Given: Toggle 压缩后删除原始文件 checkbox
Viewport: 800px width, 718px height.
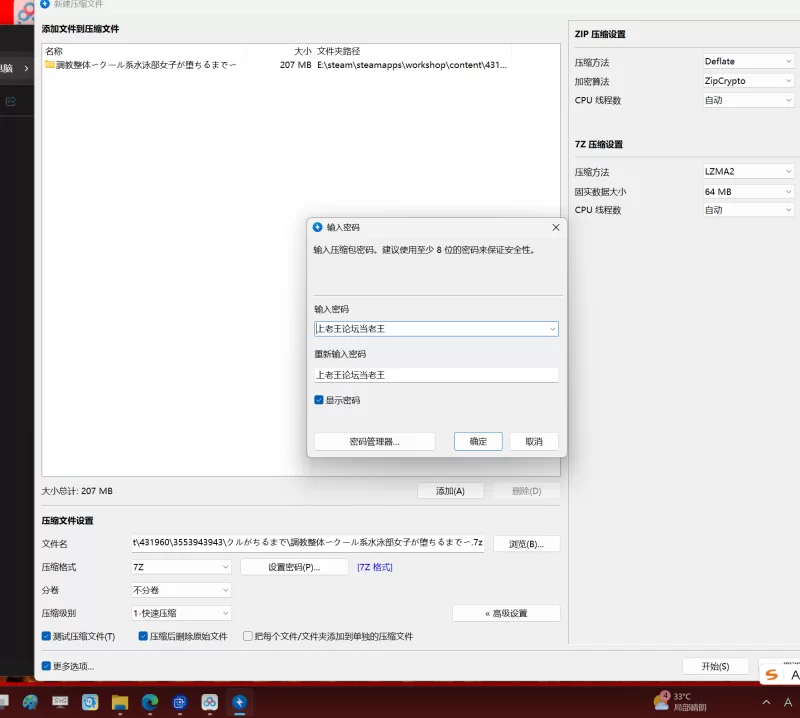Looking at the screenshot, I should [x=143, y=636].
